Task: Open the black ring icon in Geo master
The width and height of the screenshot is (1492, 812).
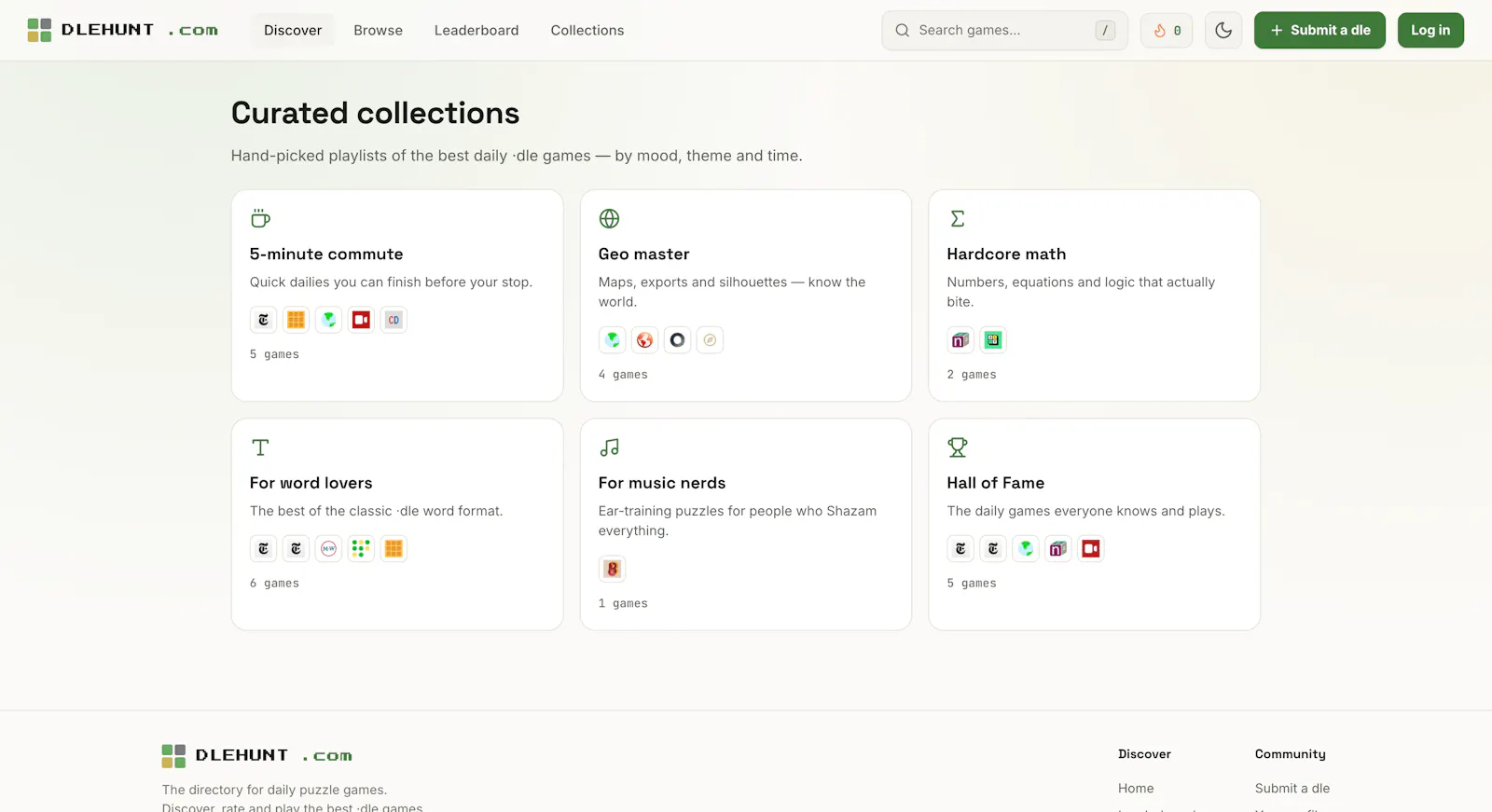Action: tap(677, 340)
